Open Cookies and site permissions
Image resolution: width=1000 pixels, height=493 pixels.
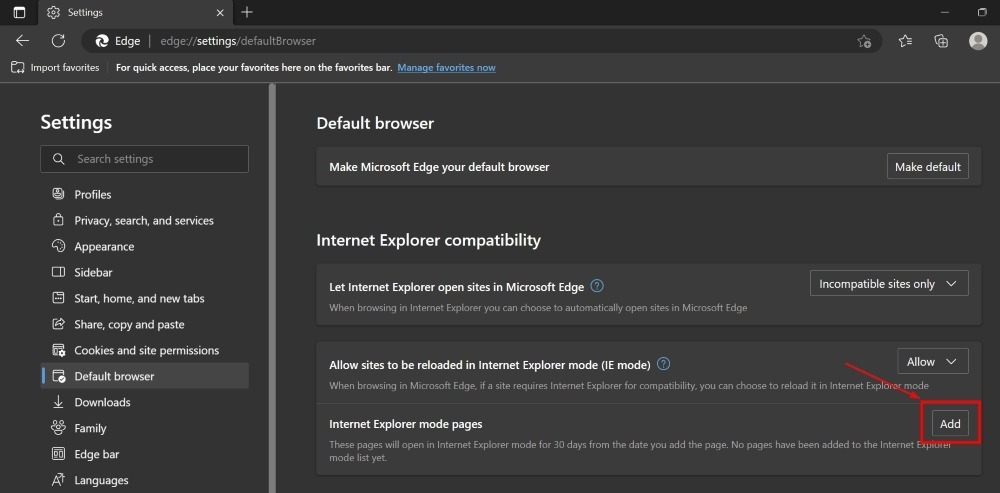pyautogui.click(x=145, y=350)
